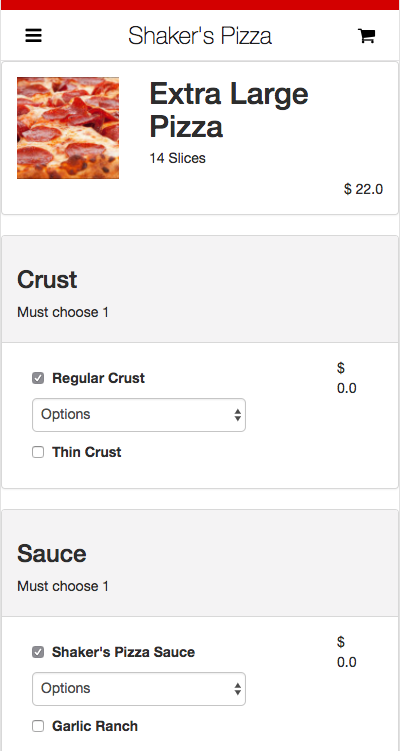Image resolution: width=400 pixels, height=751 pixels.
Task: Check the Garlic Ranch checkbox
Action: 38,726
